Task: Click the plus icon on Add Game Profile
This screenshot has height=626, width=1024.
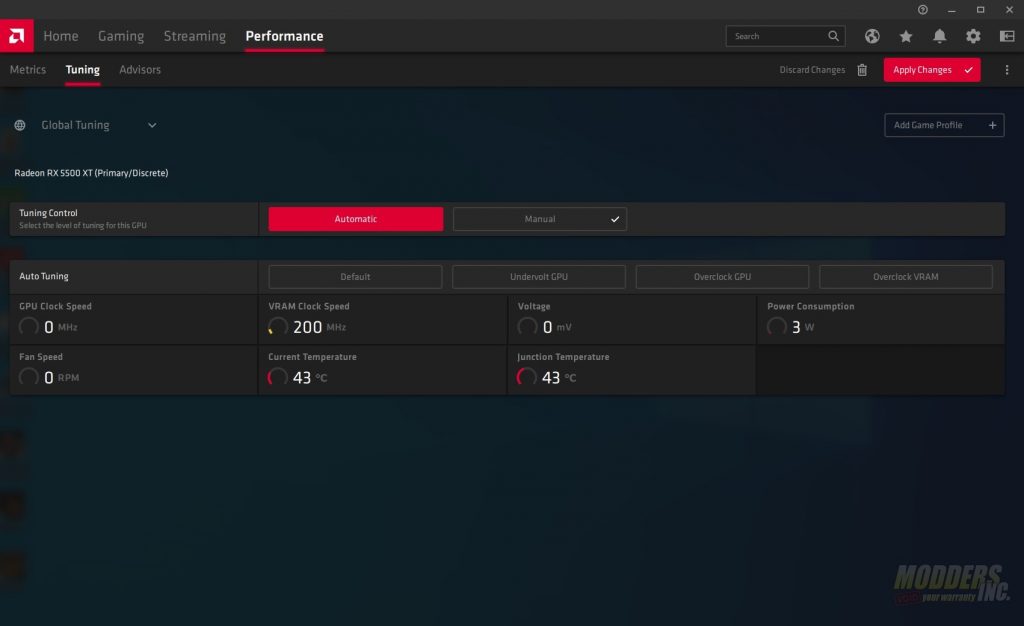Action: 992,125
